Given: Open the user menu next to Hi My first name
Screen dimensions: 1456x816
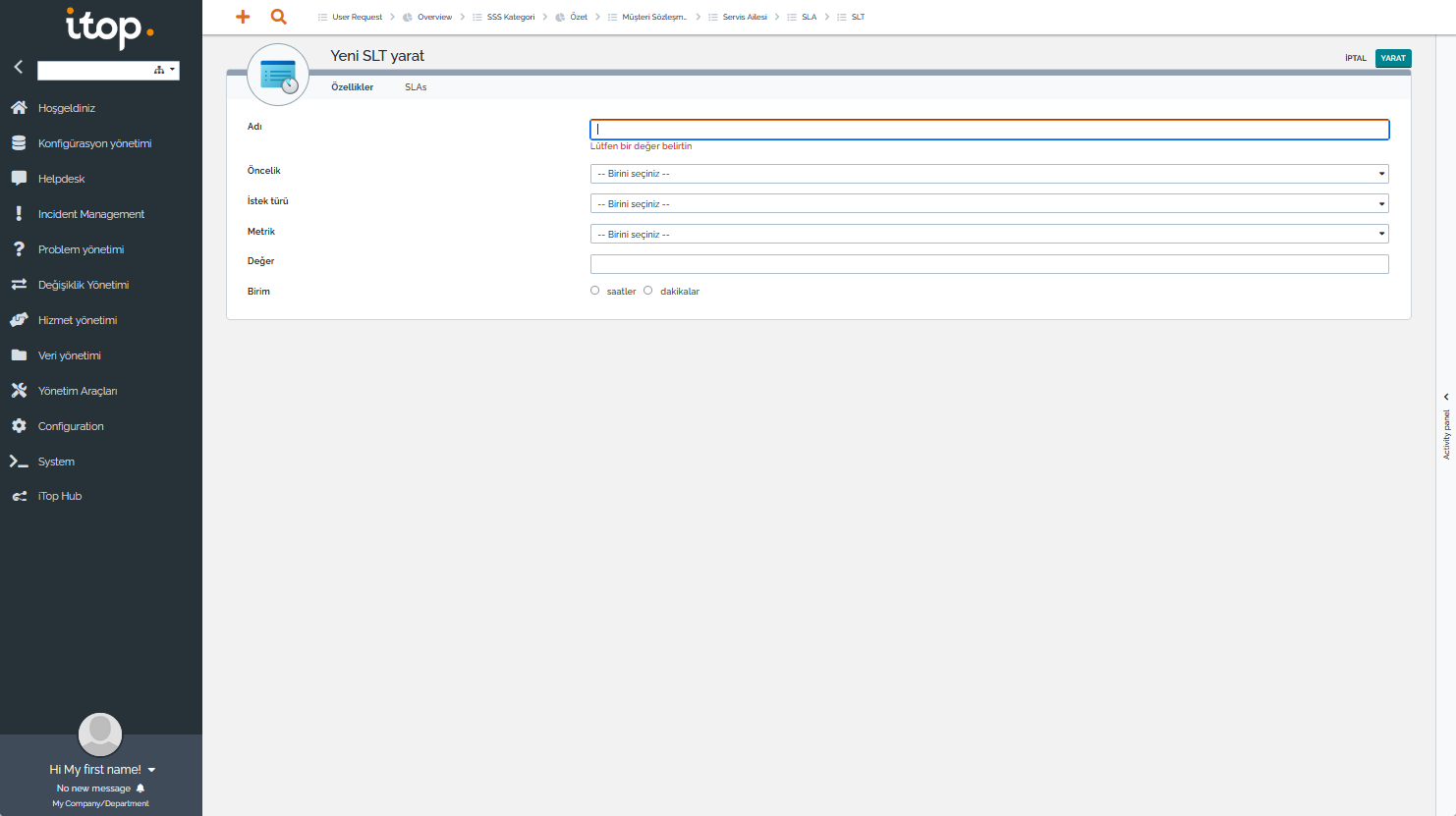Looking at the screenshot, I should 152,770.
